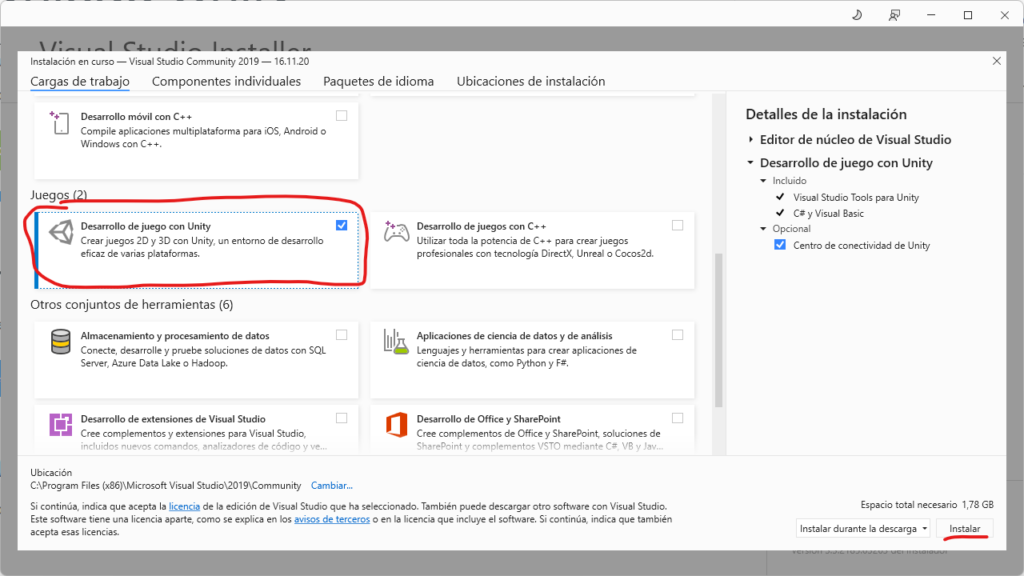Toggle dark theme moon icon in title bar
1024x576 pixels.
pos(857,15)
